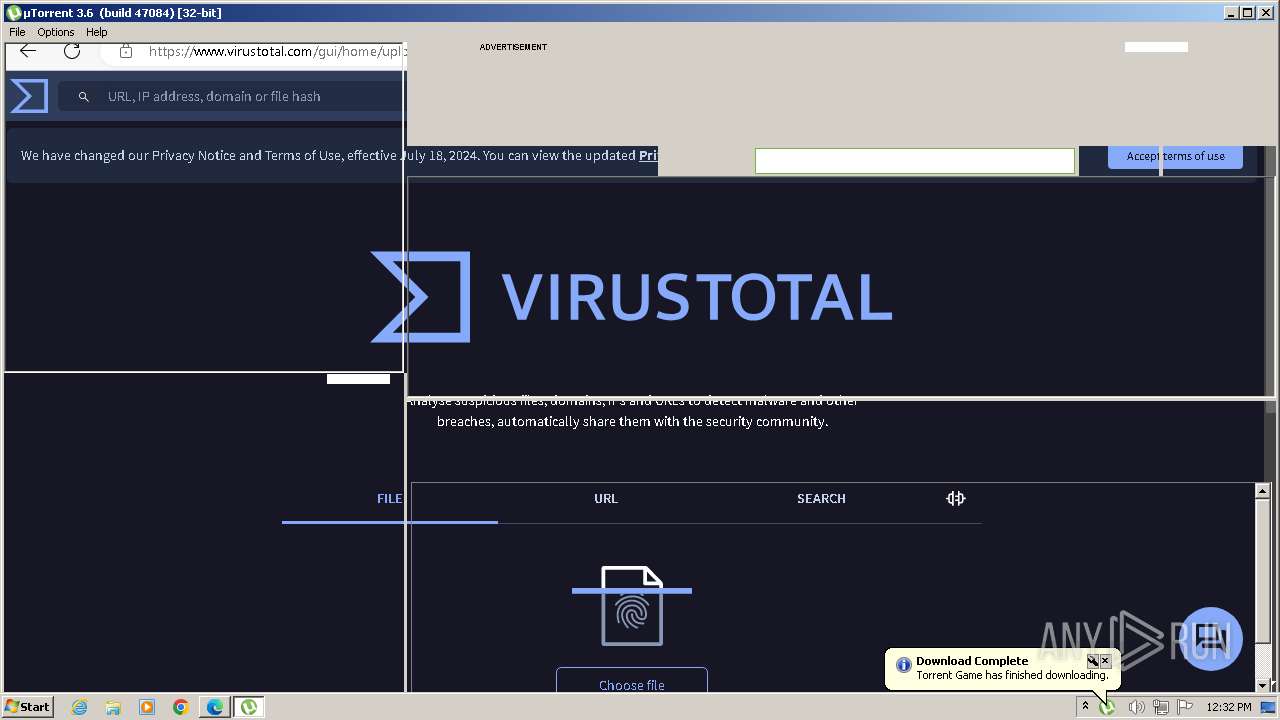The height and width of the screenshot is (720, 1280).
Task: Open the network tray icon
Action: (x=1161, y=707)
